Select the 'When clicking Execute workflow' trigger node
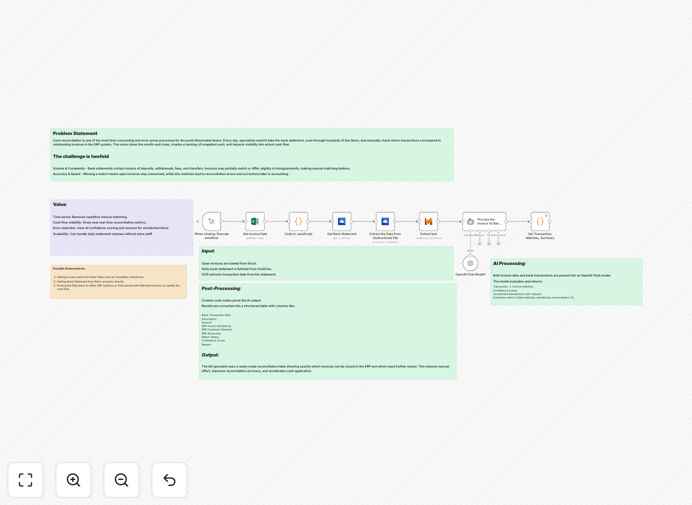 click(211, 221)
